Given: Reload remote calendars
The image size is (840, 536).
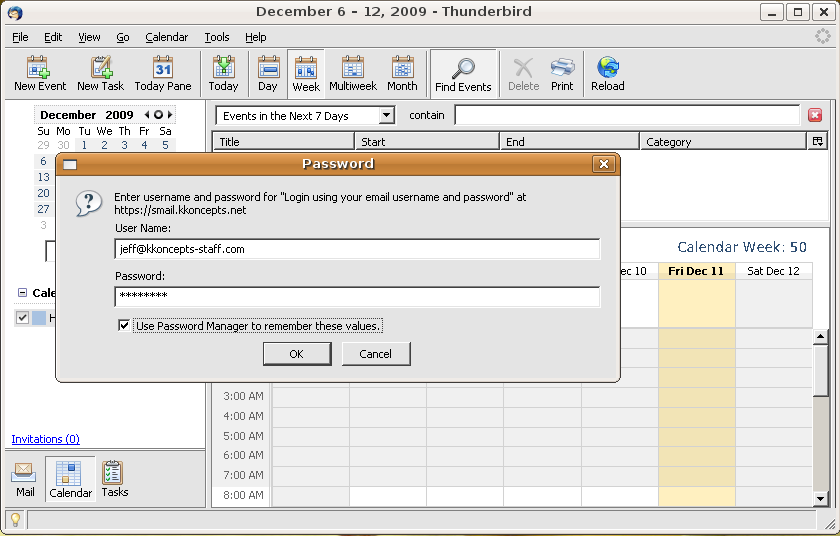Looking at the screenshot, I should pos(608,74).
